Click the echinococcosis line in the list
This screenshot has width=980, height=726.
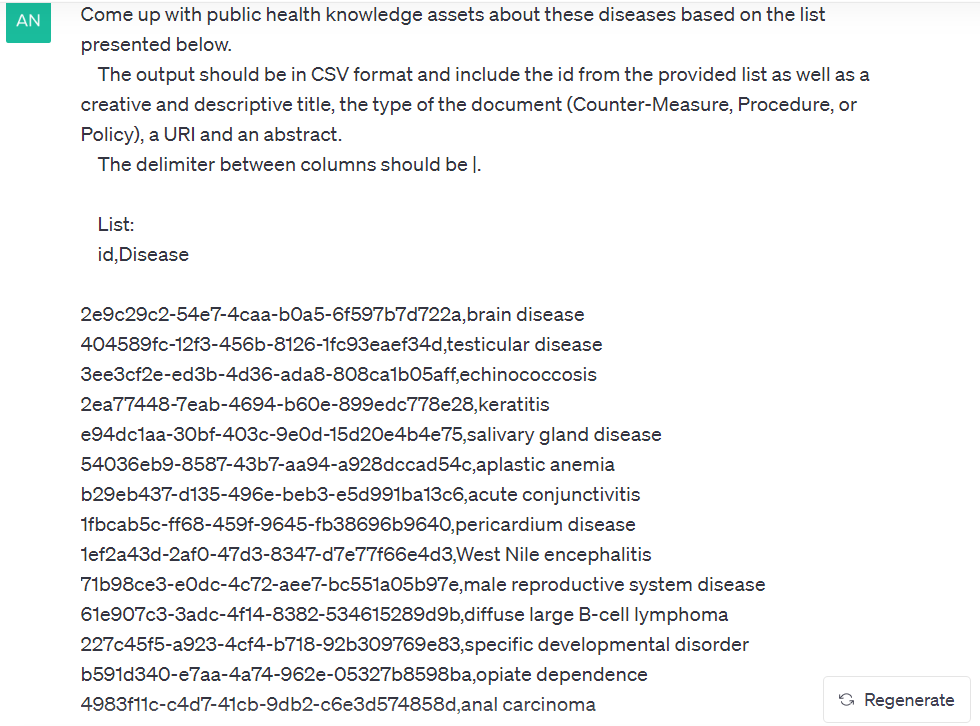point(339,374)
